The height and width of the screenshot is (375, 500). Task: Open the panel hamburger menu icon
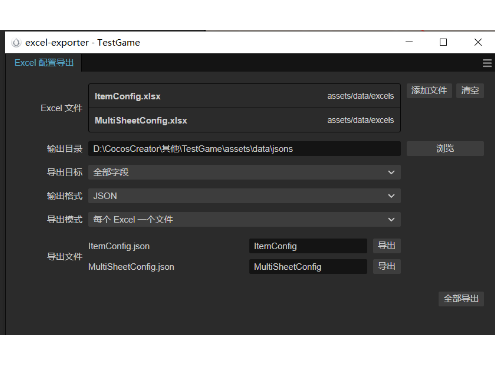pos(487,63)
